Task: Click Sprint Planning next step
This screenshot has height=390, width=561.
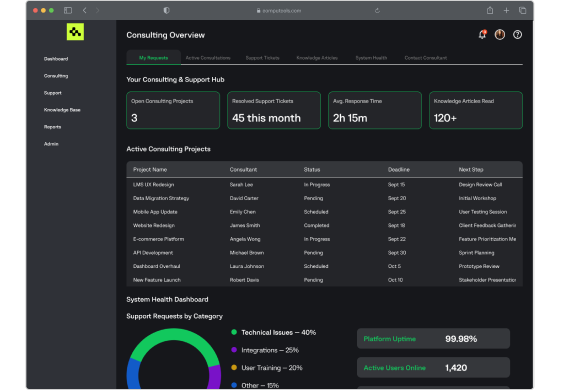Action: 476,253
